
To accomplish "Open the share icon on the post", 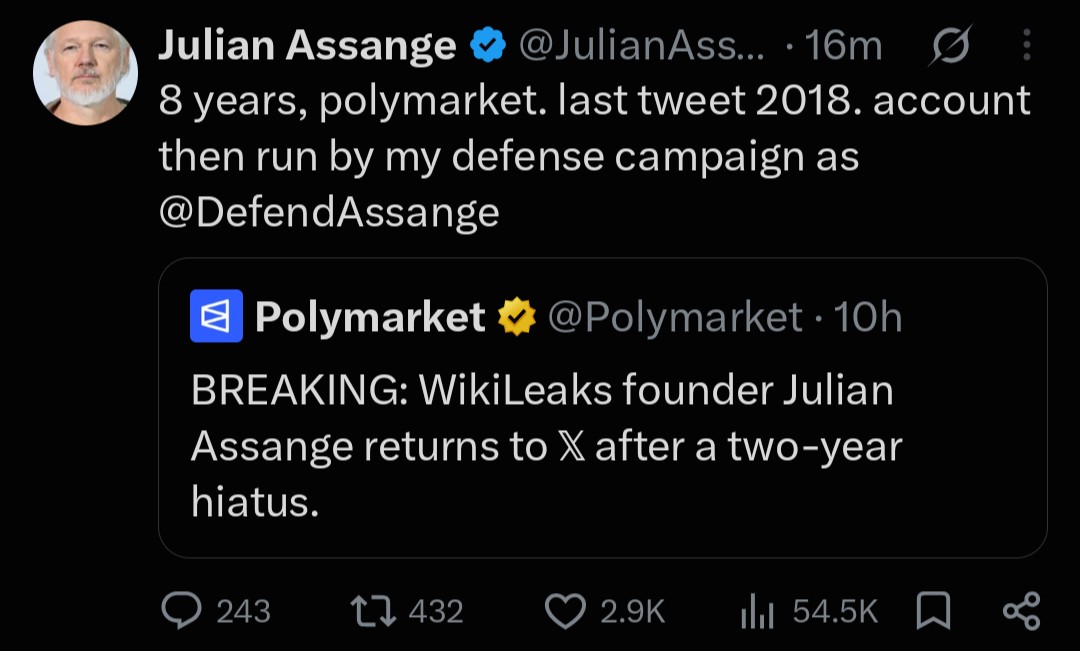I will coord(1021,611).
